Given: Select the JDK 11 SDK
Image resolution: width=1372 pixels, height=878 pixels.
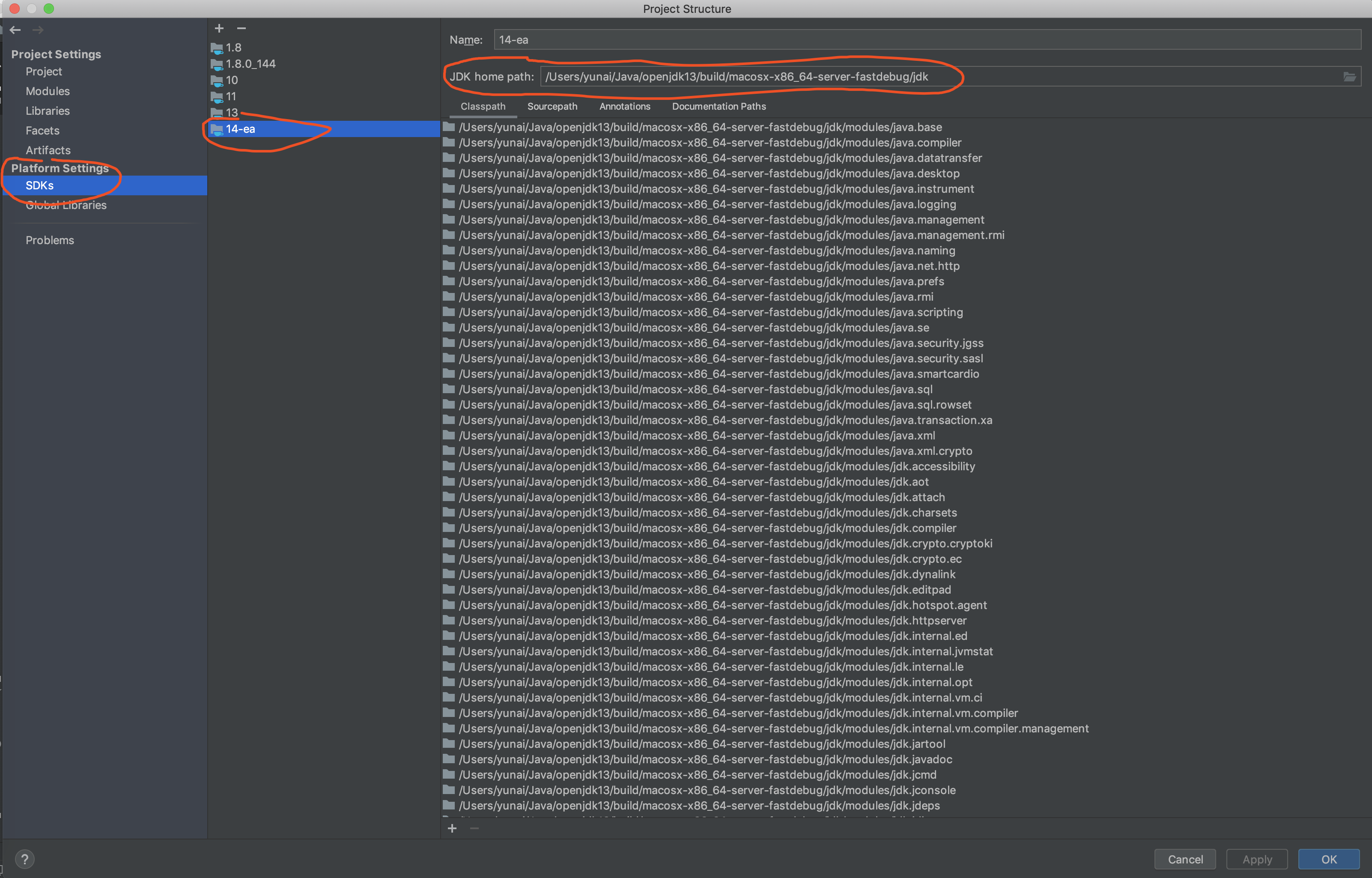Looking at the screenshot, I should click(230, 96).
